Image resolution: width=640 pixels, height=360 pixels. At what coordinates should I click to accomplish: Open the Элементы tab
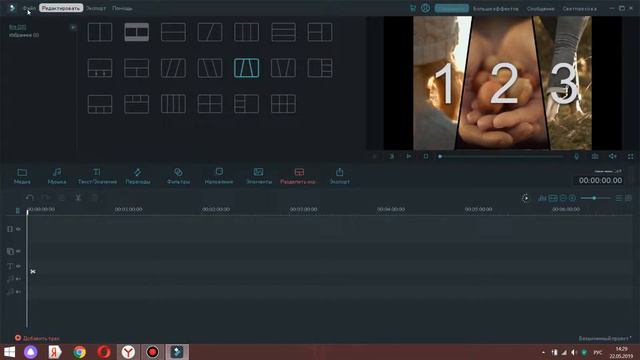[x=259, y=176]
